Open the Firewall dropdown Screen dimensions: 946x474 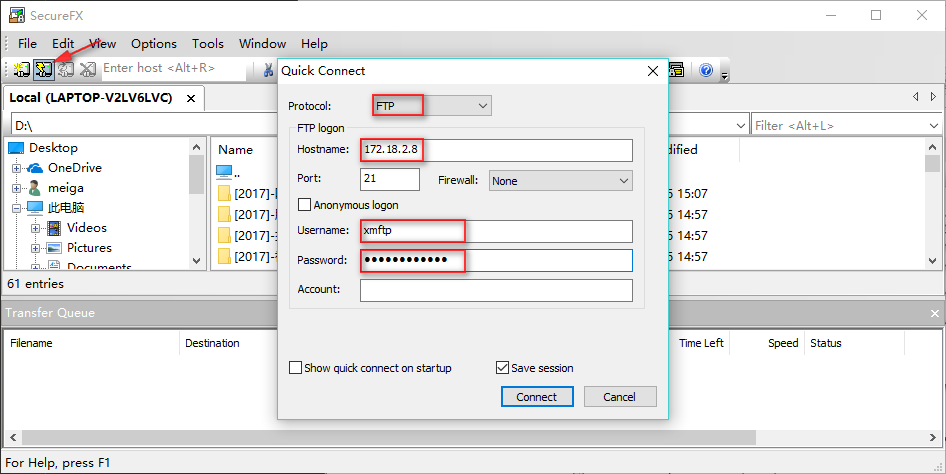[x=624, y=181]
